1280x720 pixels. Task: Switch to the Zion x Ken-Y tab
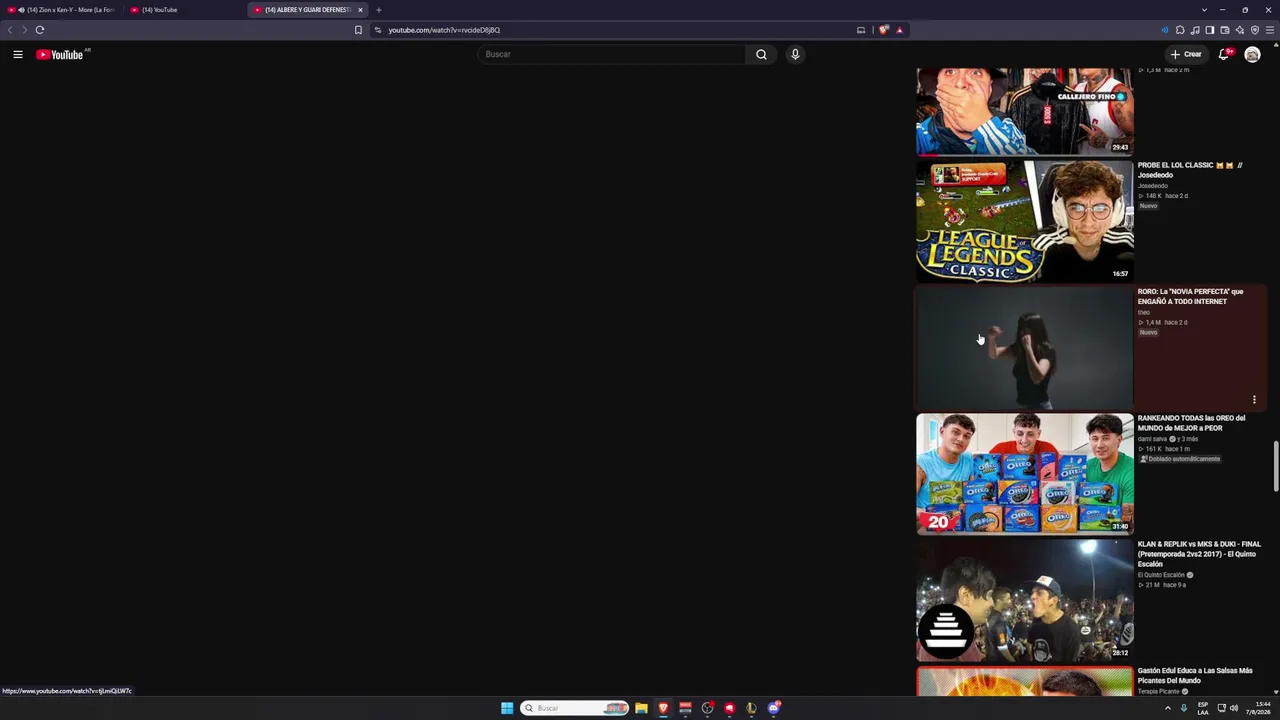(x=62, y=10)
